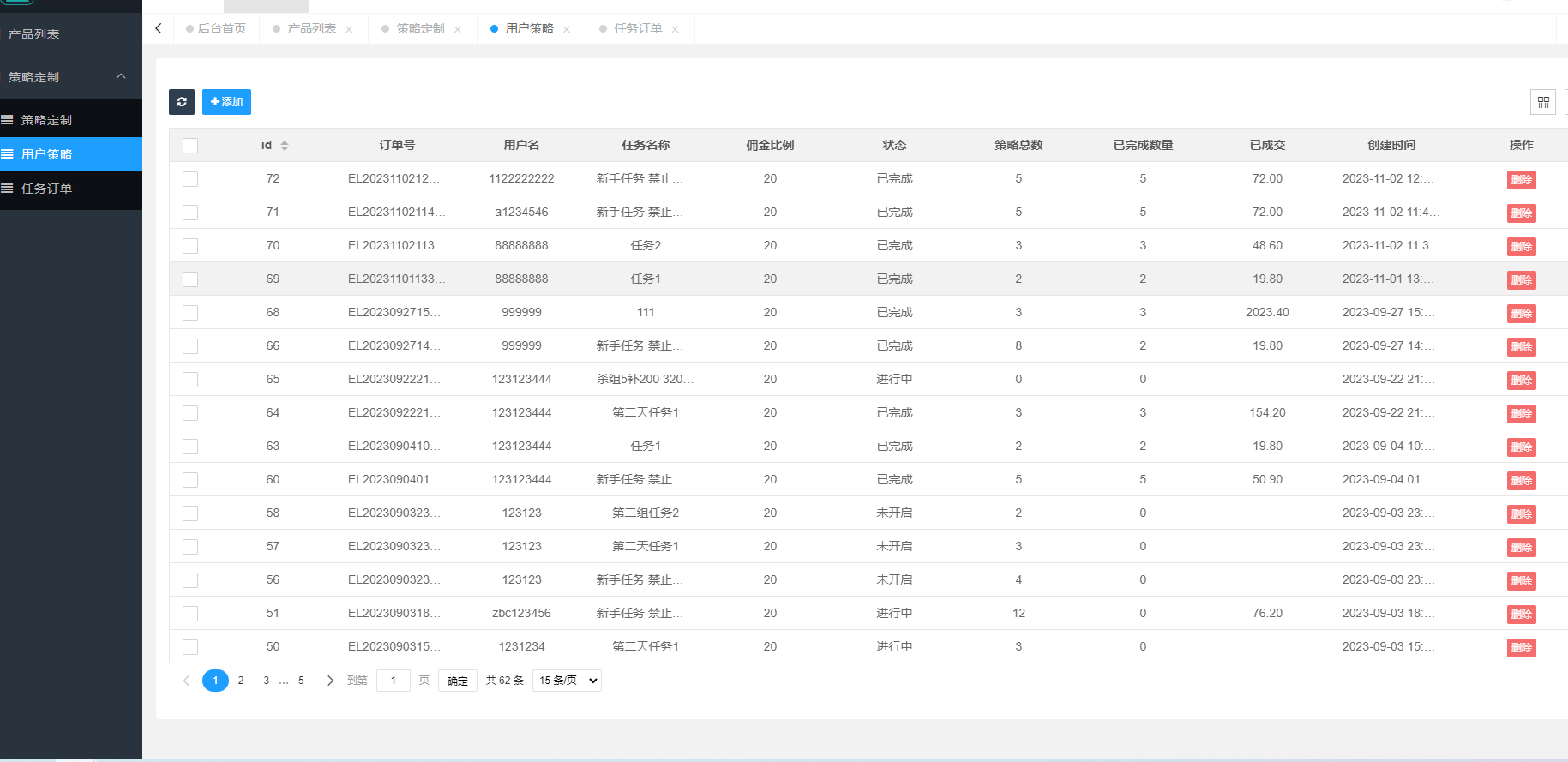The image size is (1568, 762).
Task: Switch to the 策略定制 tab
Action: click(x=420, y=28)
